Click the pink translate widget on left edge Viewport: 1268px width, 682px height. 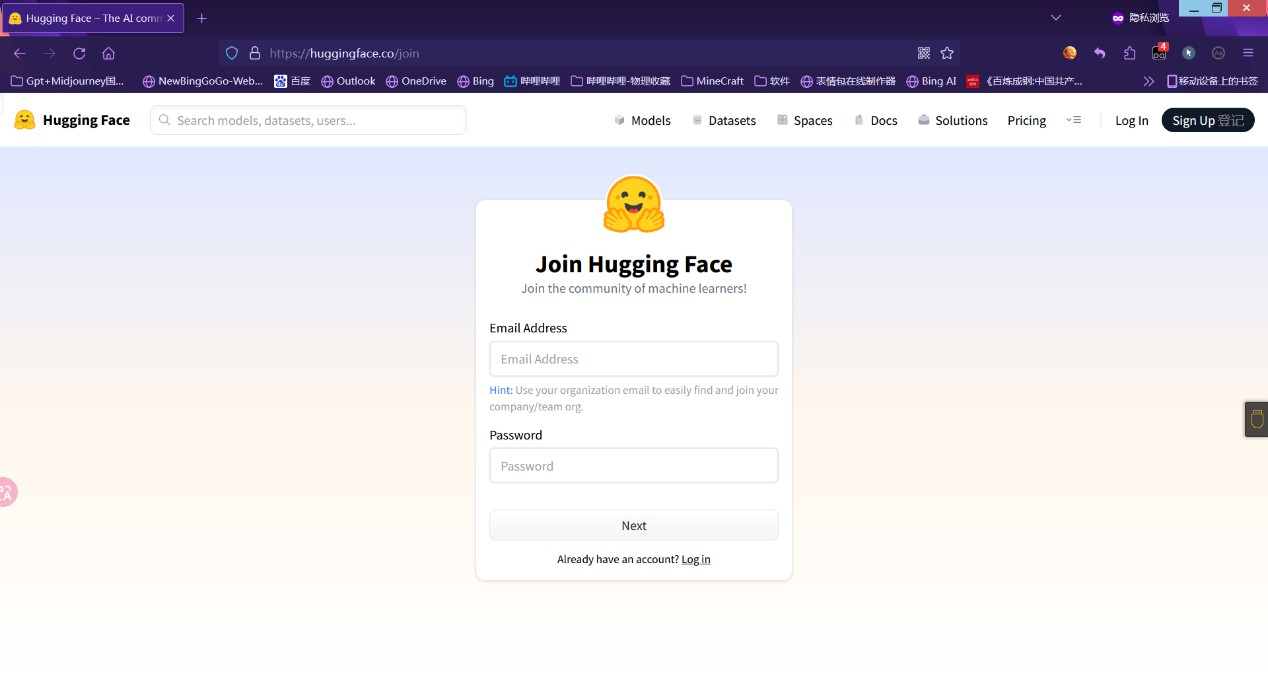click(x=7, y=492)
